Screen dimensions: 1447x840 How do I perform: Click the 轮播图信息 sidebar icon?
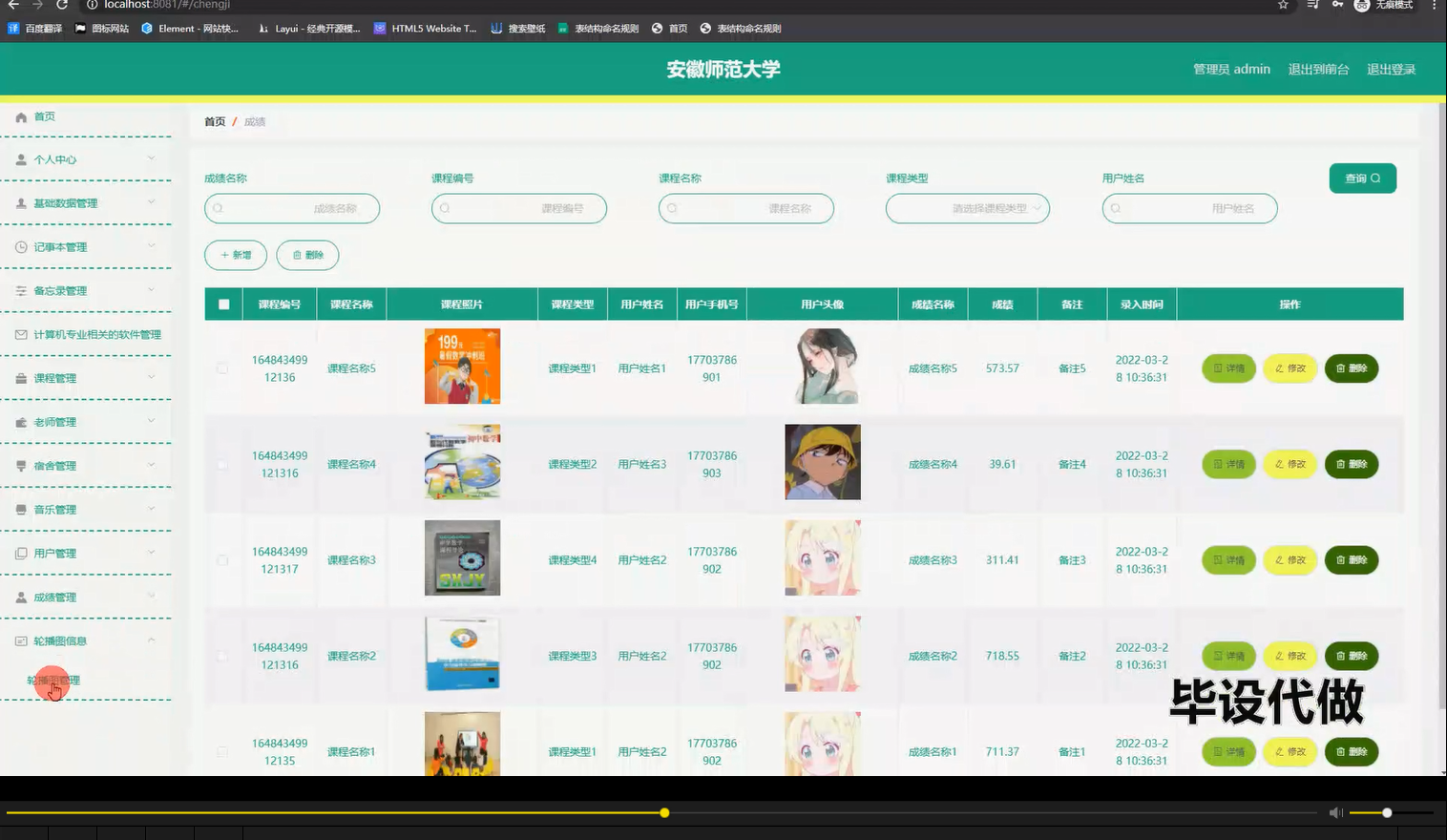(21, 640)
